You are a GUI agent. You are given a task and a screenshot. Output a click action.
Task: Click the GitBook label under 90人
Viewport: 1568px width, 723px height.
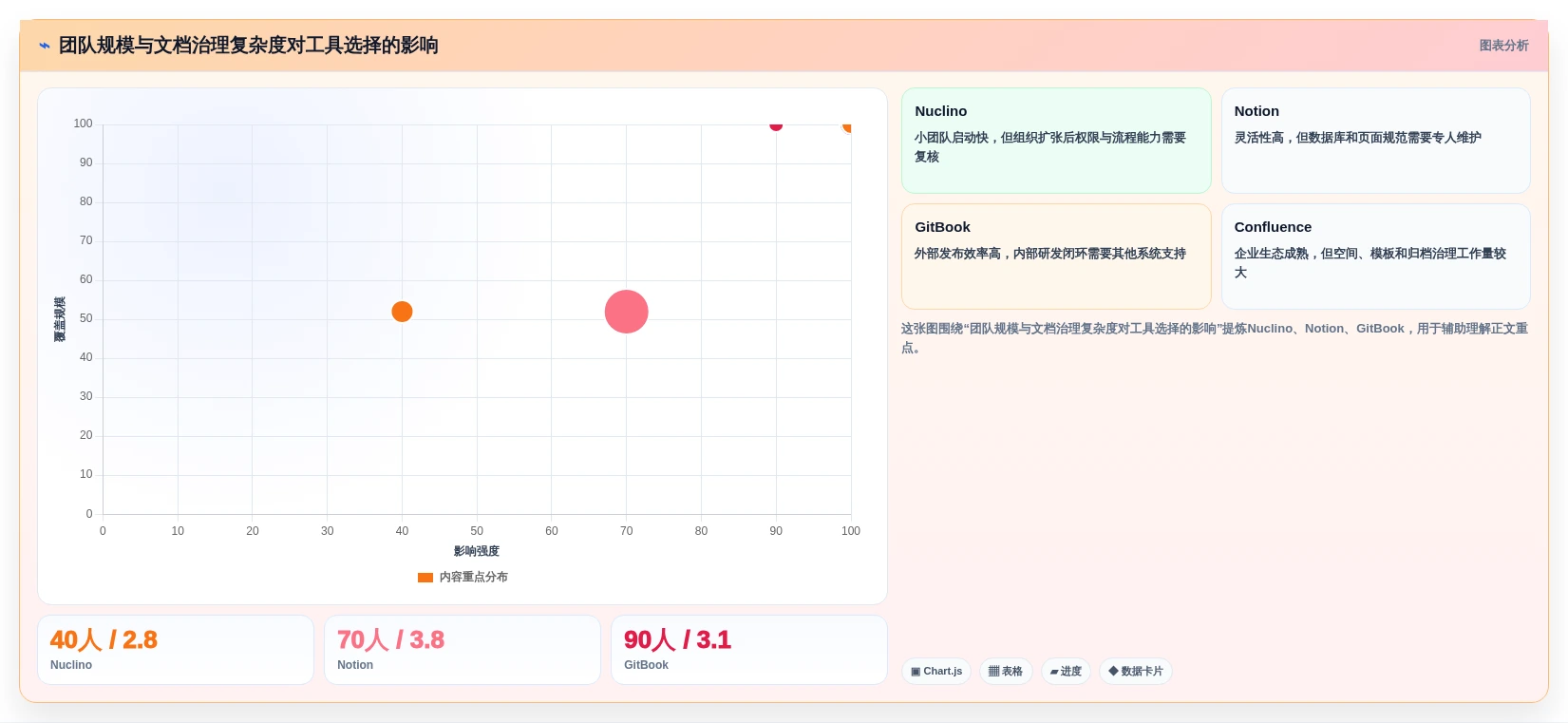646,665
